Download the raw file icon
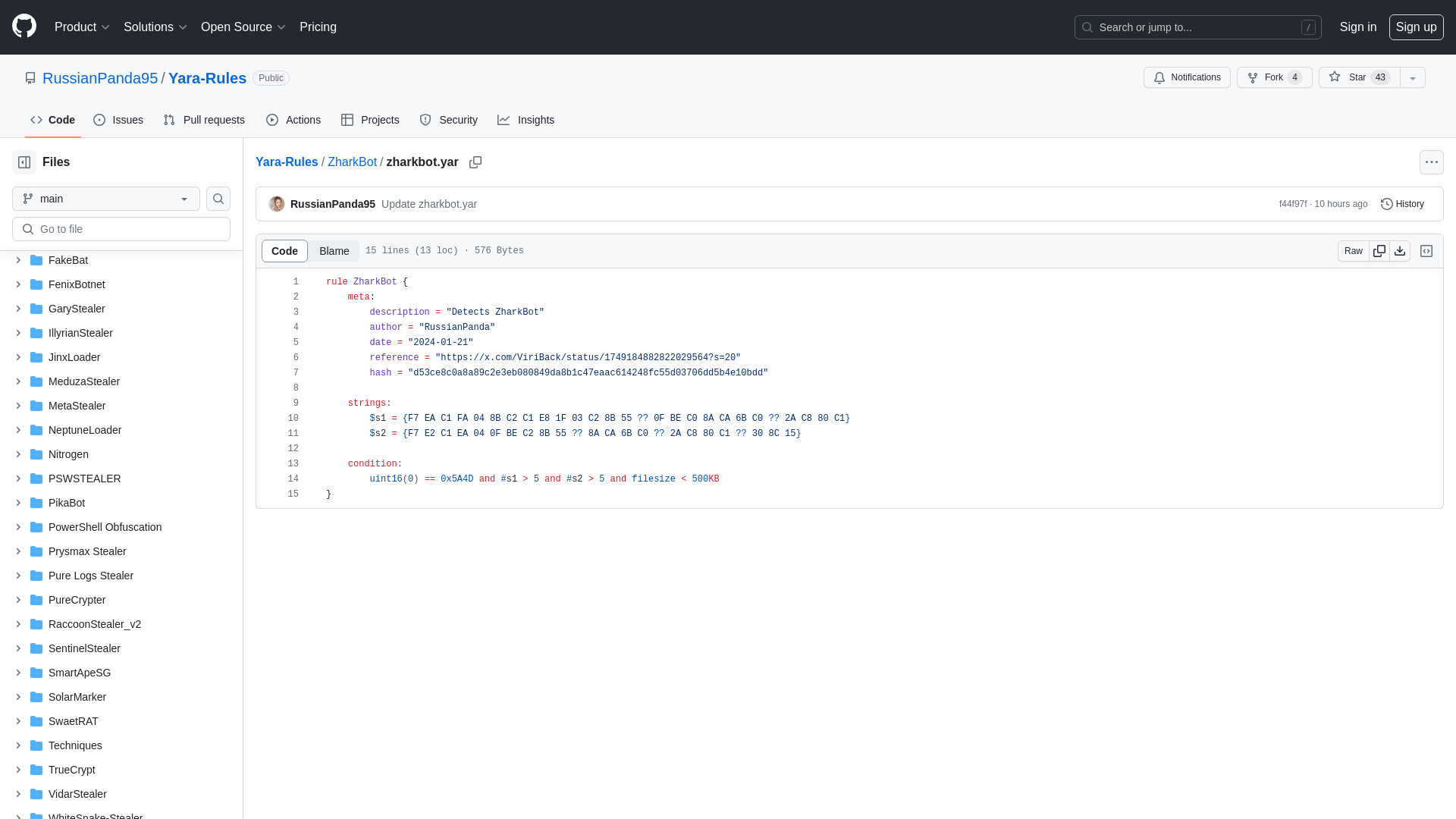1456x819 pixels. pyautogui.click(x=1400, y=251)
